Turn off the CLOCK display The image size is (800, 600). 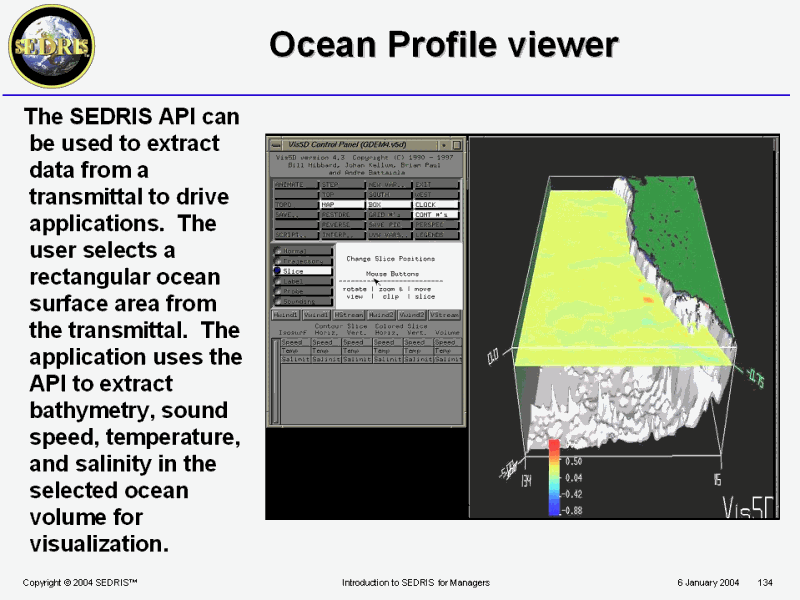436,204
